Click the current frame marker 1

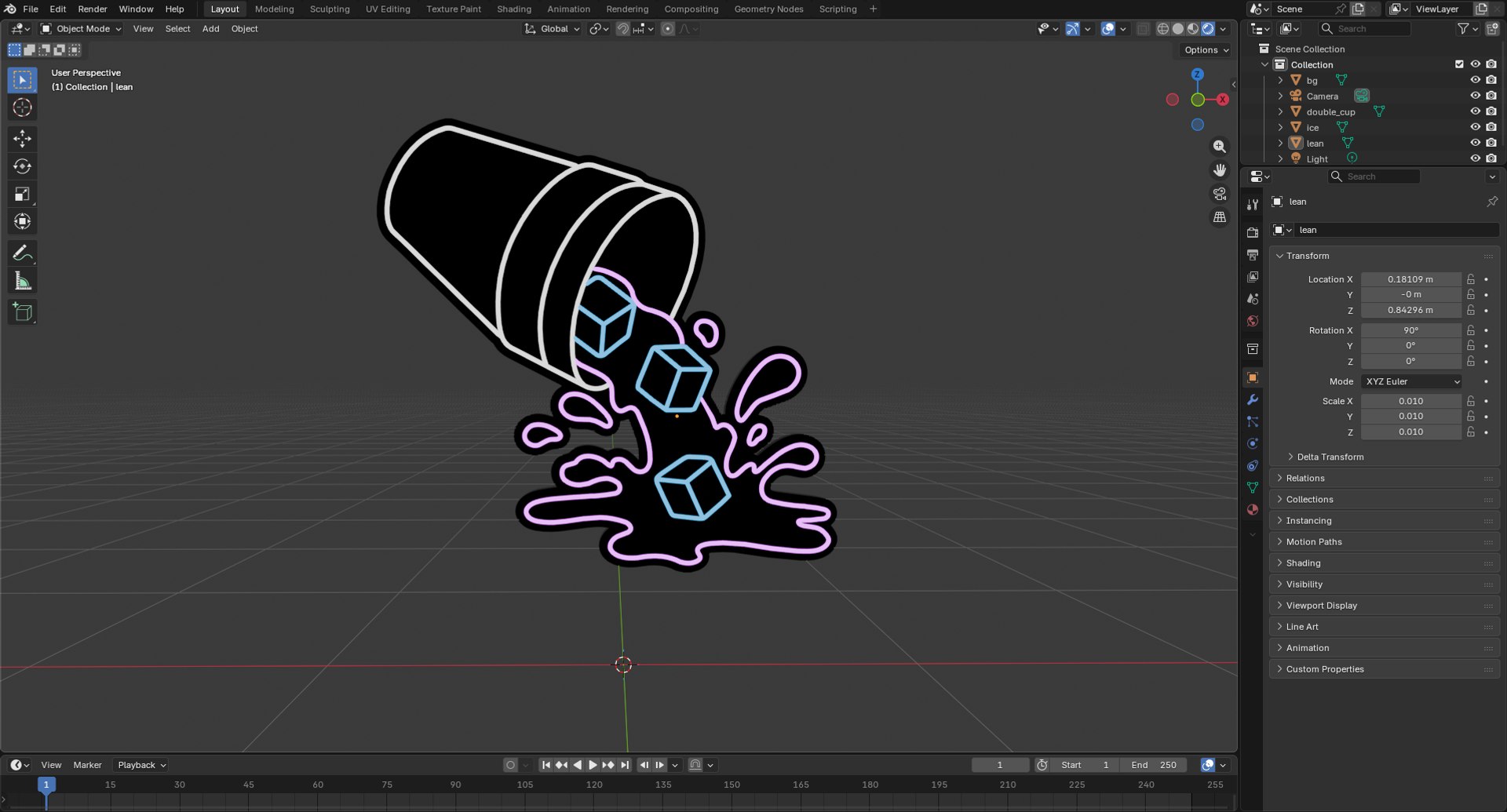(x=46, y=785)
